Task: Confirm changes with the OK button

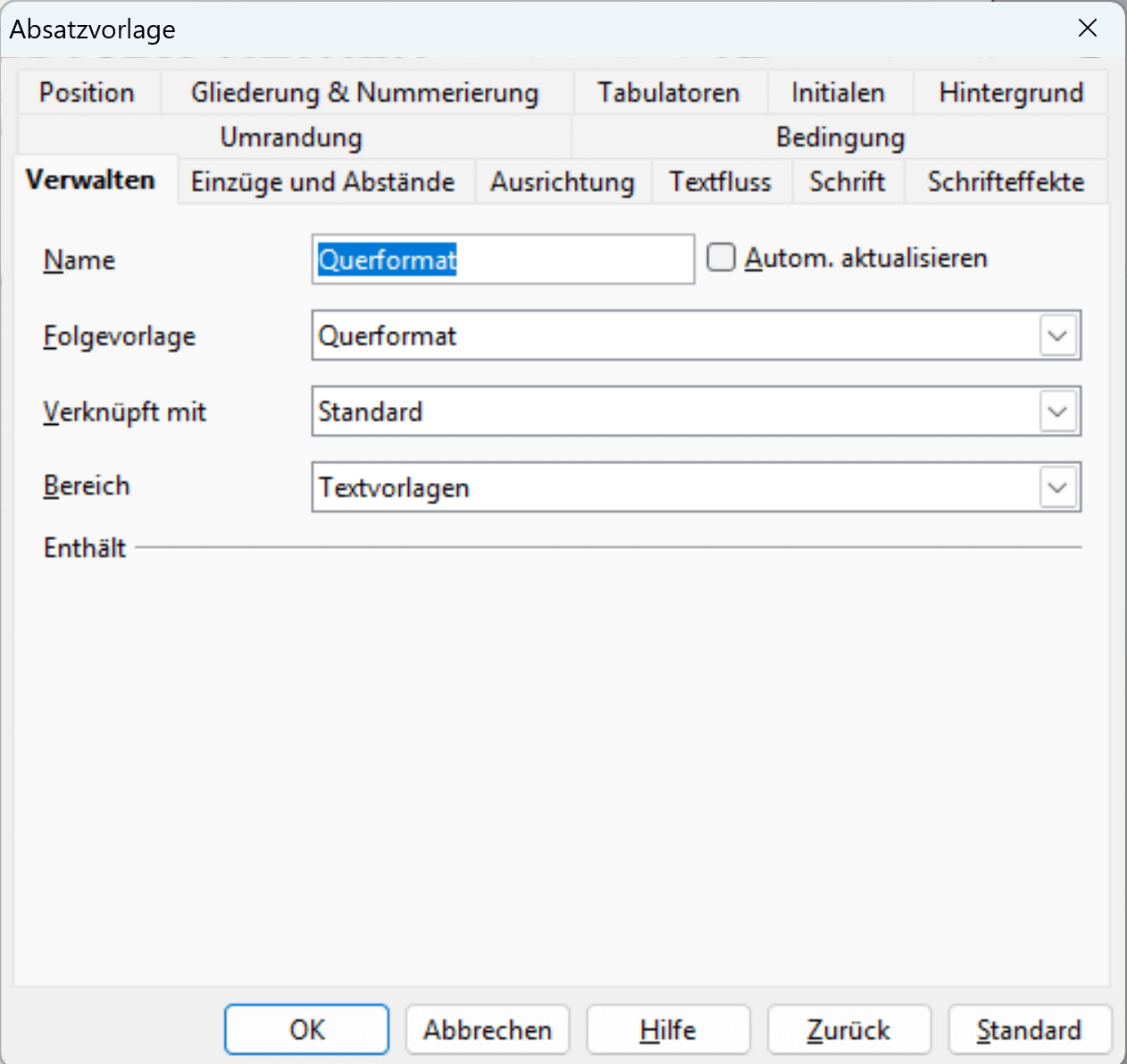Action: click(306, 1029)
